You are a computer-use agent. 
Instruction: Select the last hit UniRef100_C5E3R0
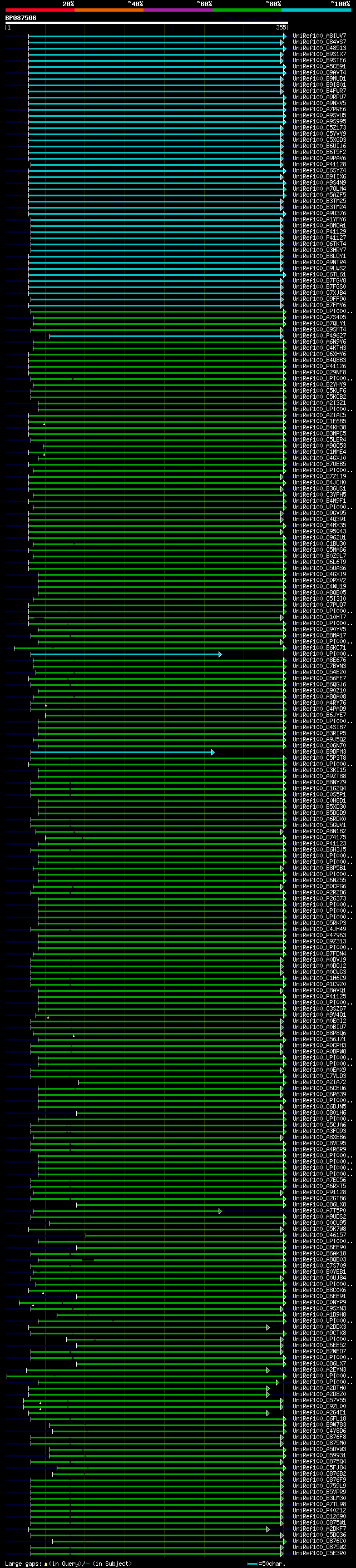[319, 1553]
